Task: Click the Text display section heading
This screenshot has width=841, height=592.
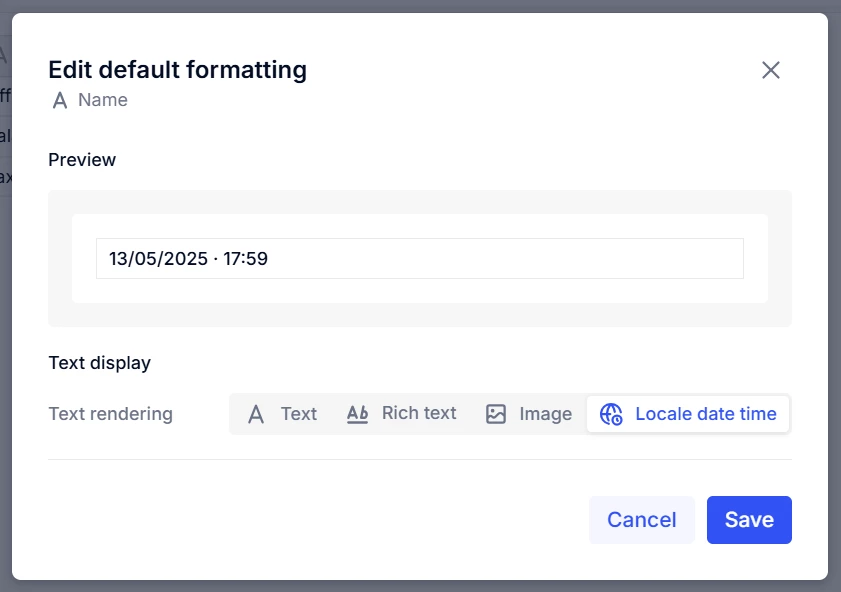Action: click(99, 363)
